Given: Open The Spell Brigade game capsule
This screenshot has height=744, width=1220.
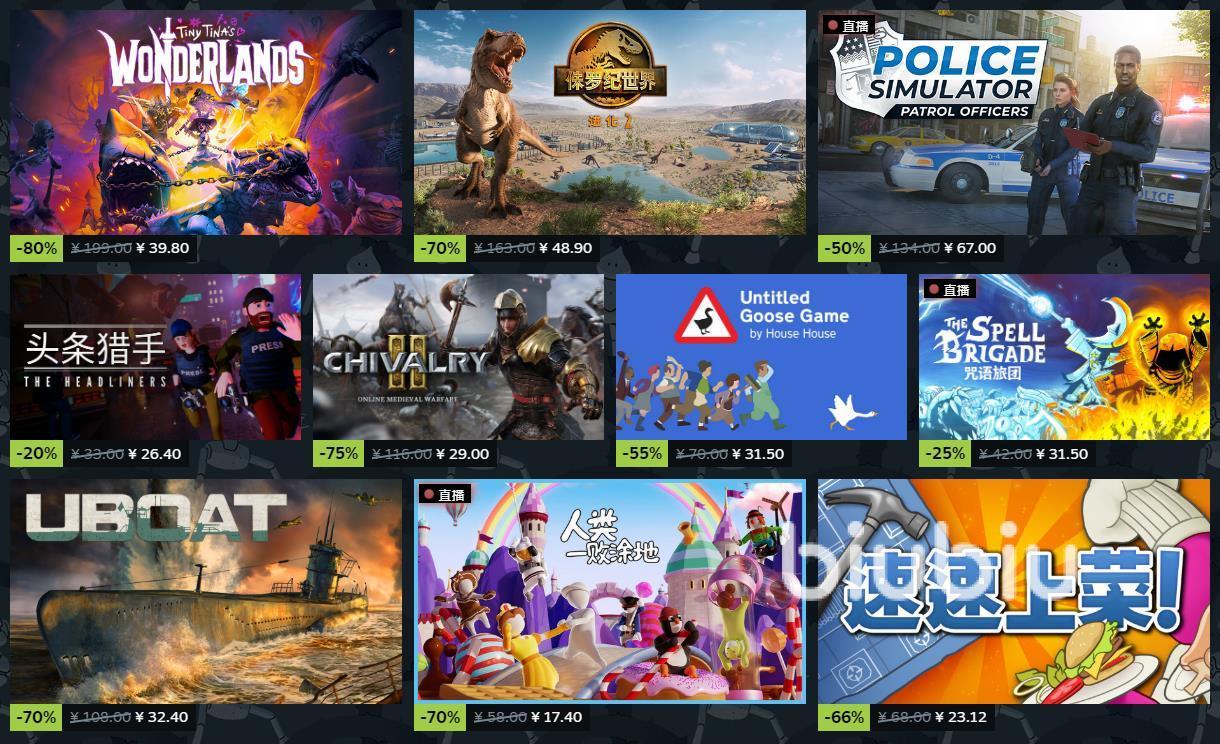Looking at the screenshot, I should click(x=1065, y=357).
